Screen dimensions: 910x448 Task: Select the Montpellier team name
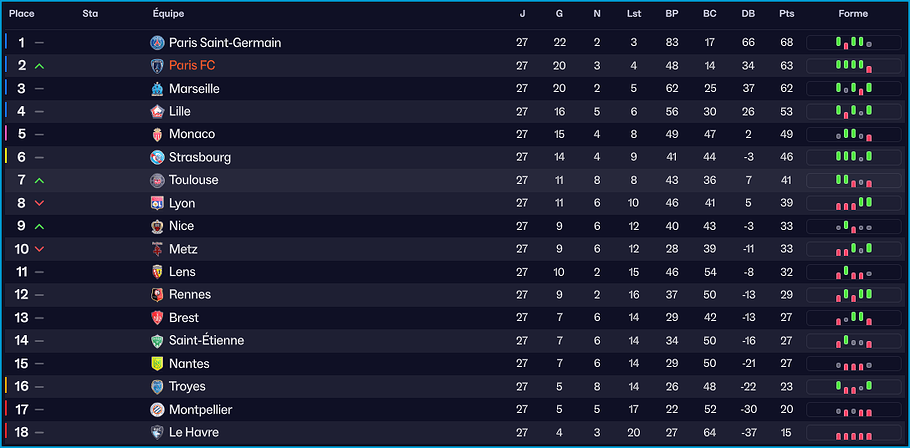[x=200, y=410]
